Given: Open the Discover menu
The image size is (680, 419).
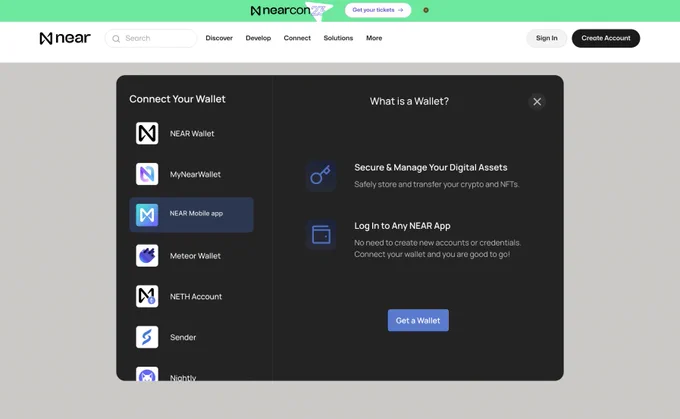Looking at the screenshot, I should 219,38.
